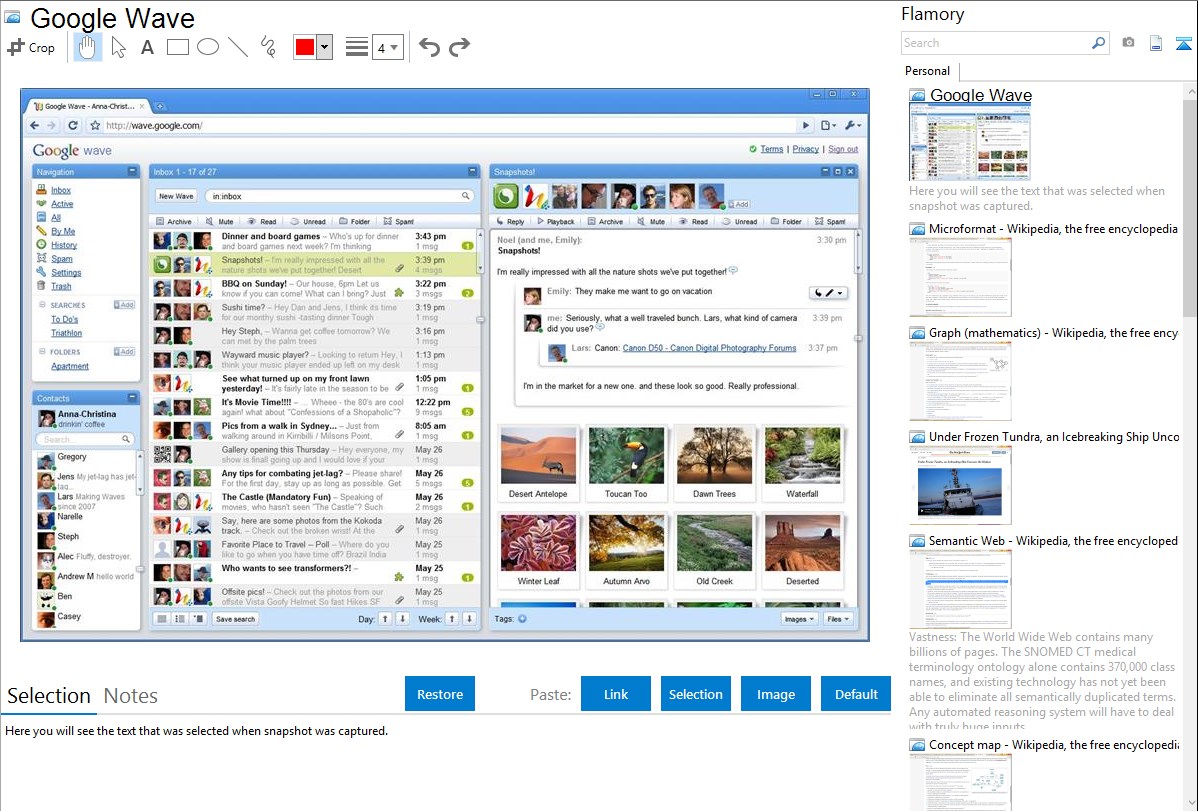1198x811 pixels.
Task: Click the line thickness icon
Action: click(x=357, y=47)
